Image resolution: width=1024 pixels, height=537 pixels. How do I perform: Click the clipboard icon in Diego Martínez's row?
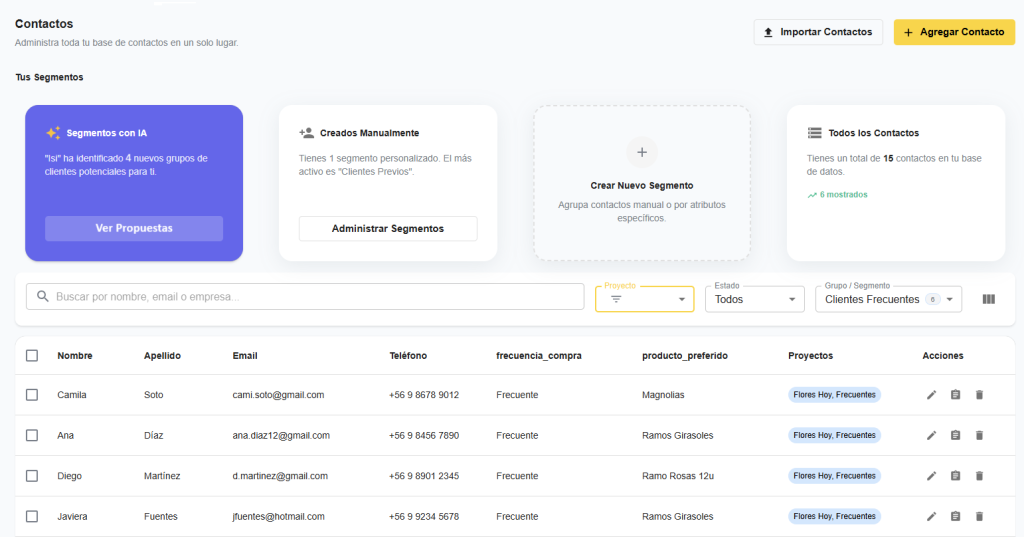click(955, 476)
